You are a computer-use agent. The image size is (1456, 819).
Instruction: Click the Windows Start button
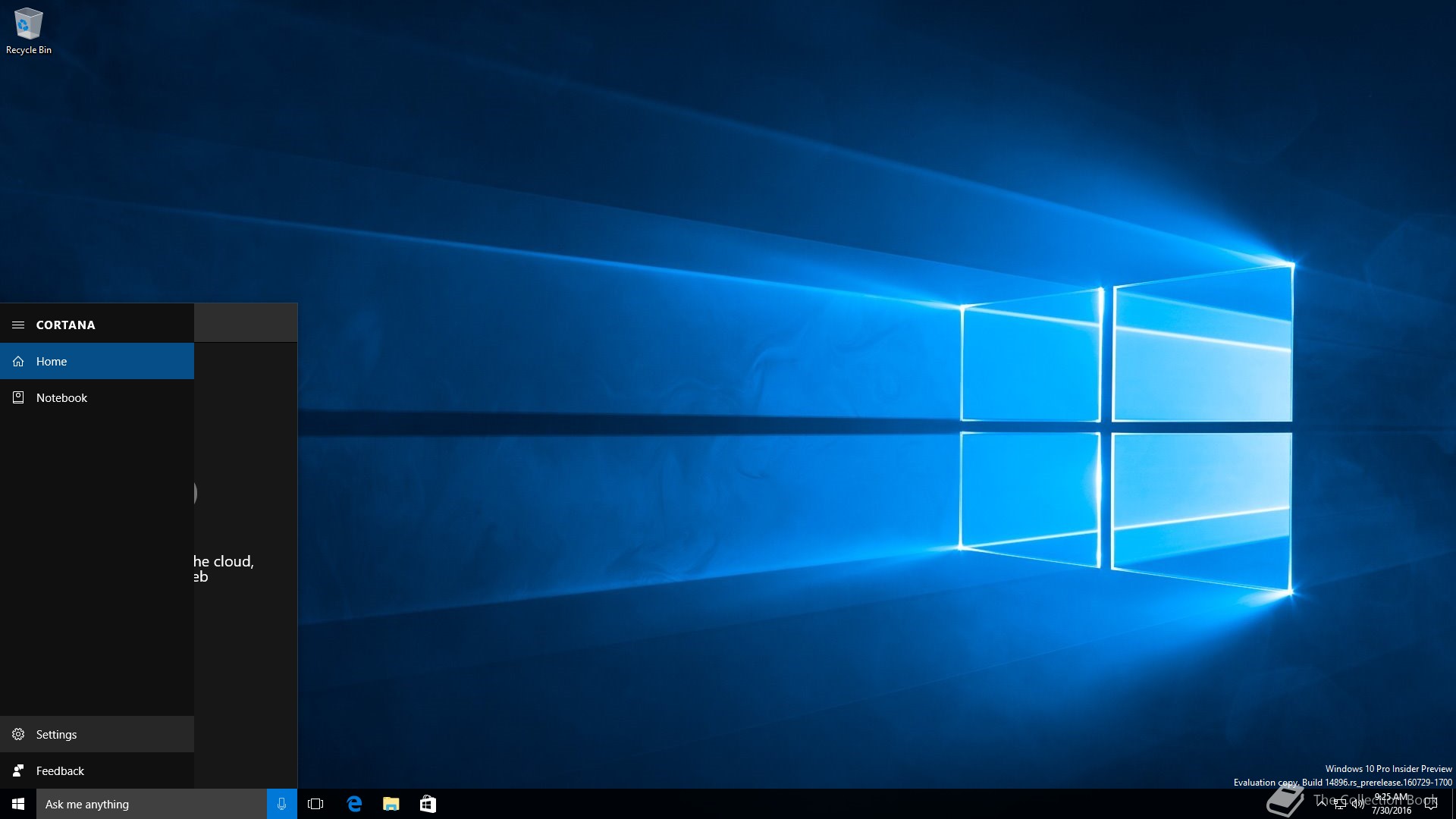point(18,804)
